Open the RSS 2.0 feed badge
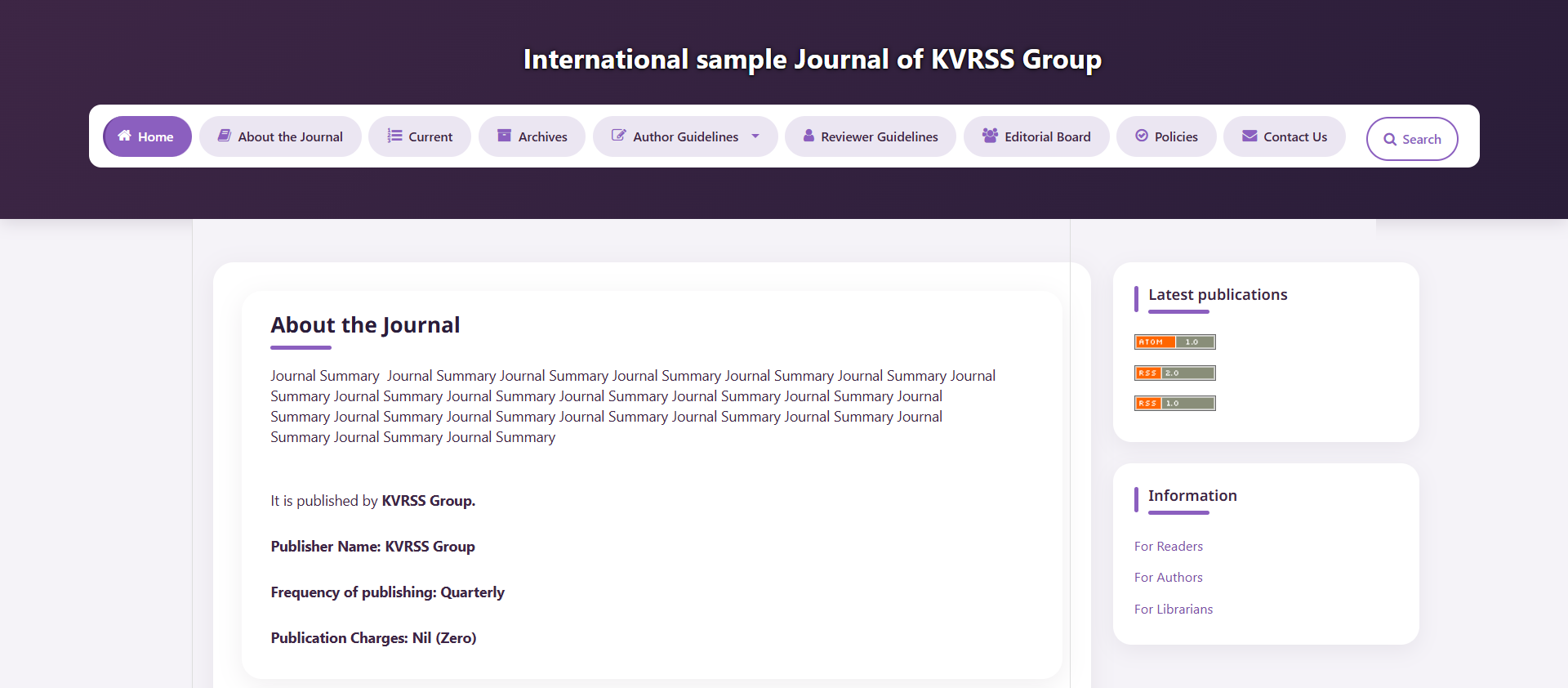The image size is (1568, 688). pos(1175,373)
